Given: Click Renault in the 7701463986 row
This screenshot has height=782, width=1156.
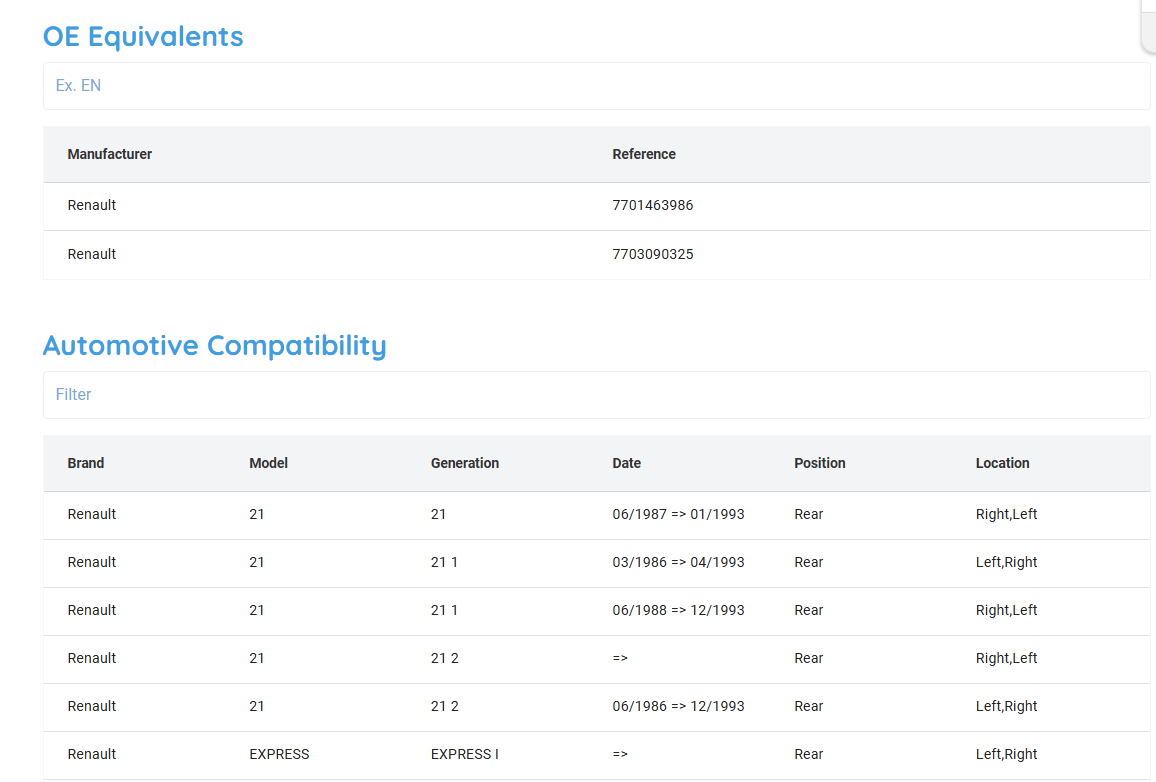Looking at the screenshot, I should [91, 205].
